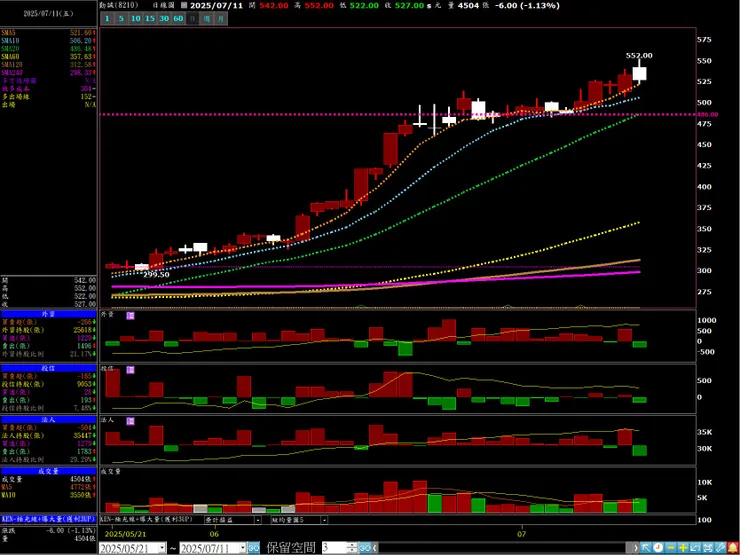Click the blue 外資 panel header
The height and width of the screenshot is (555, 740).
[x=49, y=314]
